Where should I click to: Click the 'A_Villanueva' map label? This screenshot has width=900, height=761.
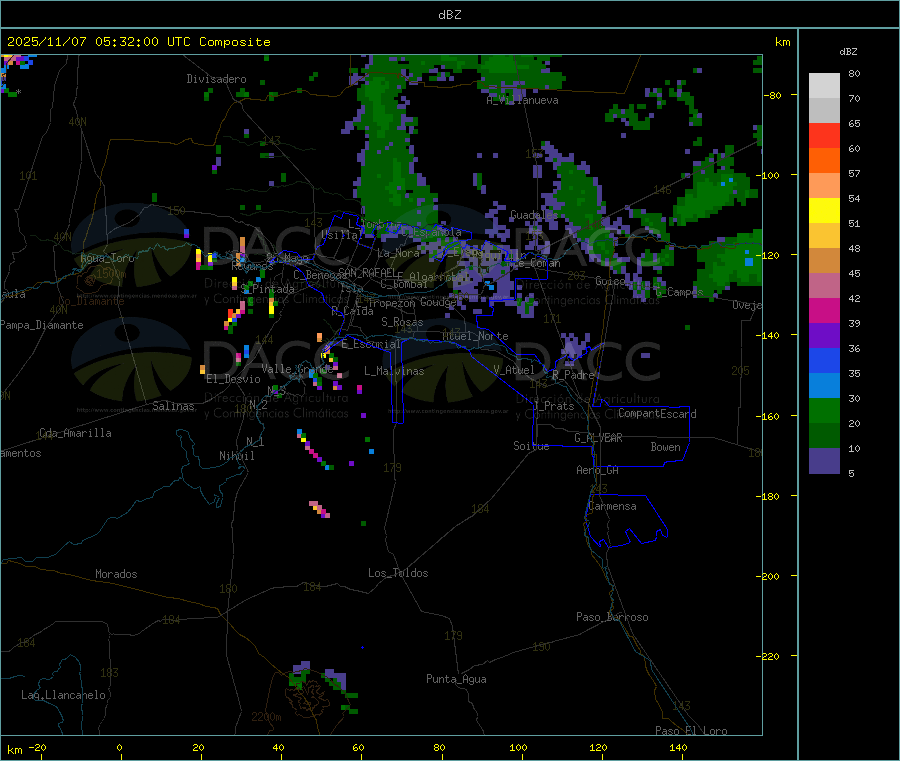[522, 100]
